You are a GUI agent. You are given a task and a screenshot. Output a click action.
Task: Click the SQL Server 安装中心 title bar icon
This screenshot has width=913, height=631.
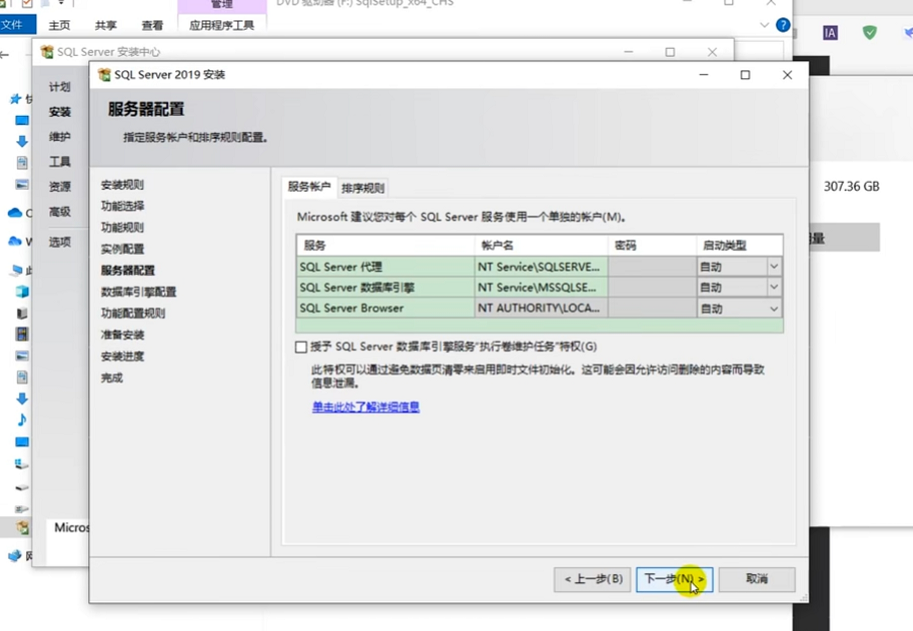47,52
